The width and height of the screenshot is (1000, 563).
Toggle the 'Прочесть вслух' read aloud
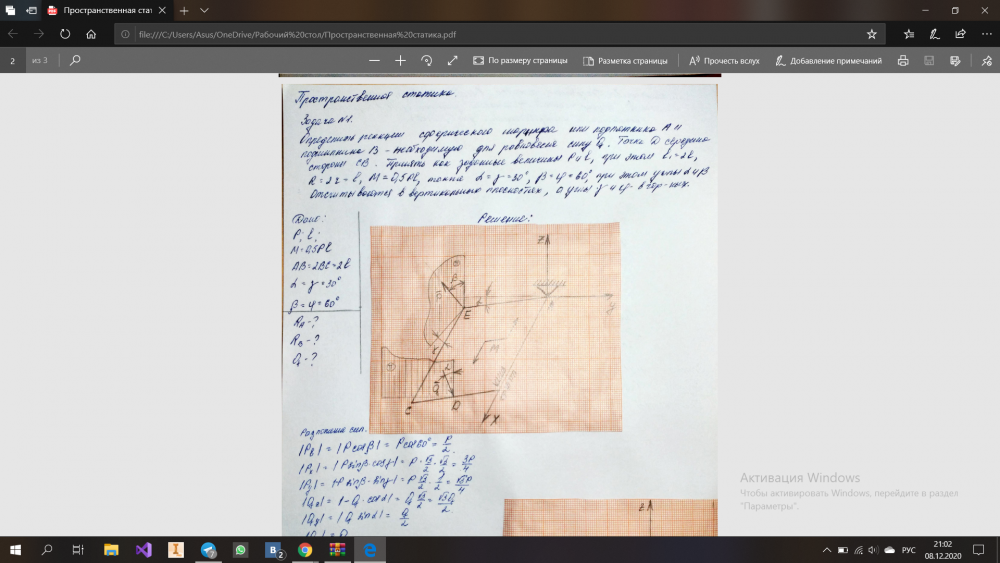(723, 60)
